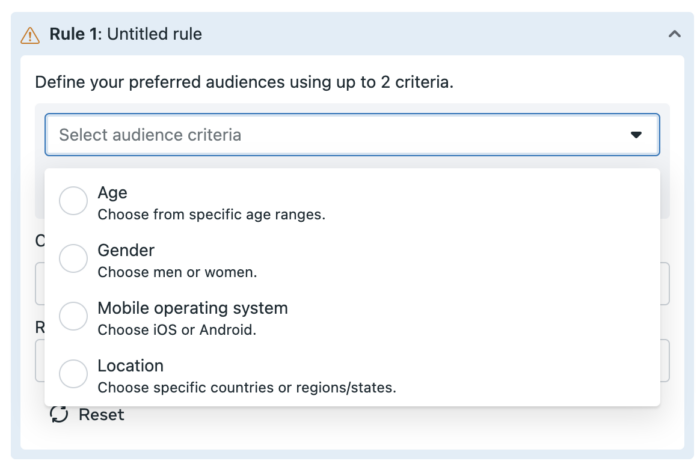Collapse Rule 1 with the chevron up arrow
700x464 pixels.
[675, 34]
